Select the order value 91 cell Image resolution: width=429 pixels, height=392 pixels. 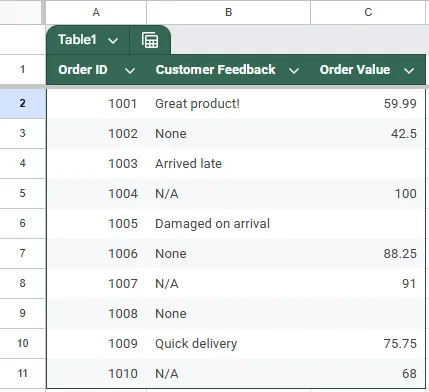[368, 284]
